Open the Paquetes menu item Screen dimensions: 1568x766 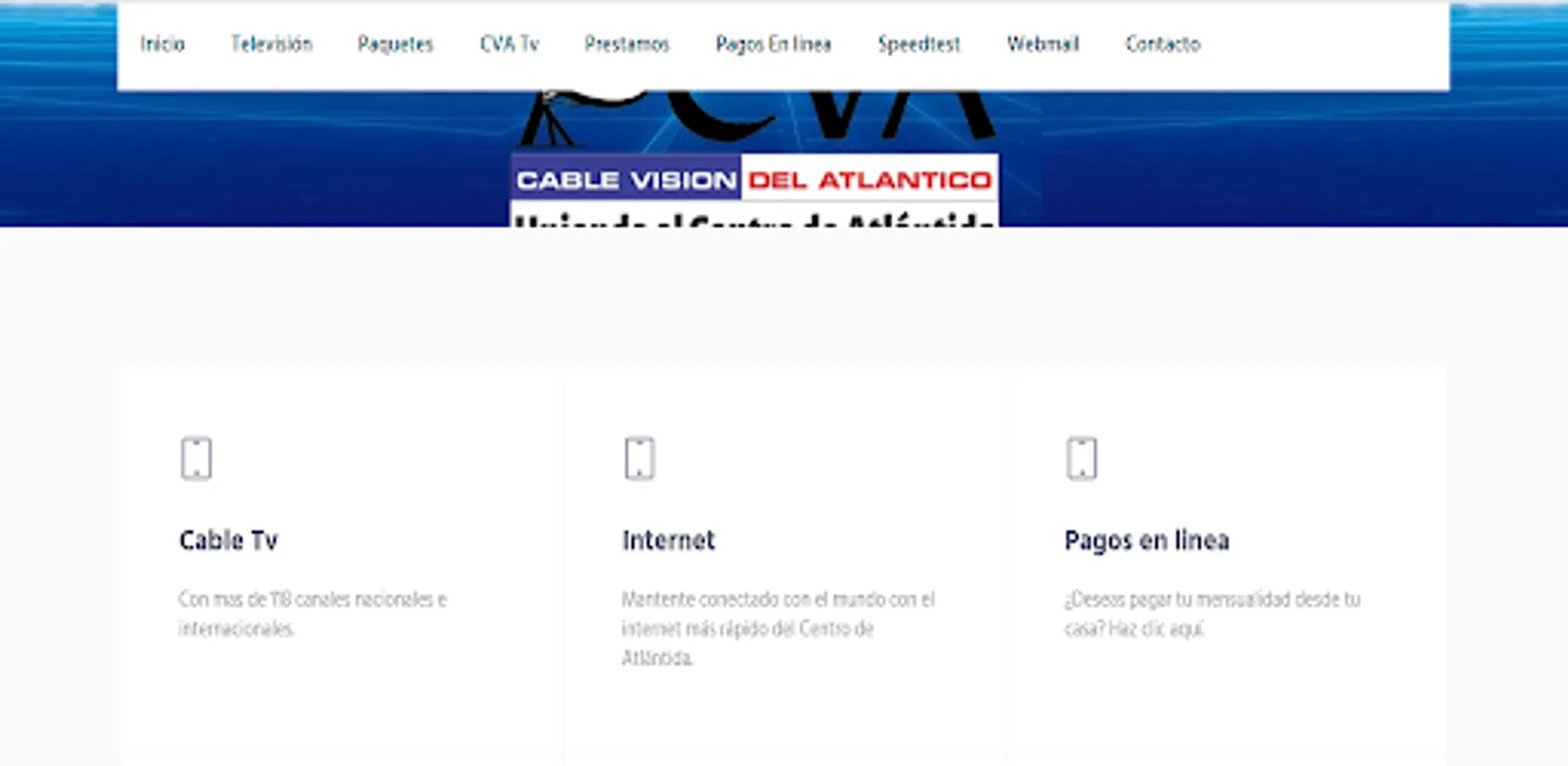pos(395,44)
